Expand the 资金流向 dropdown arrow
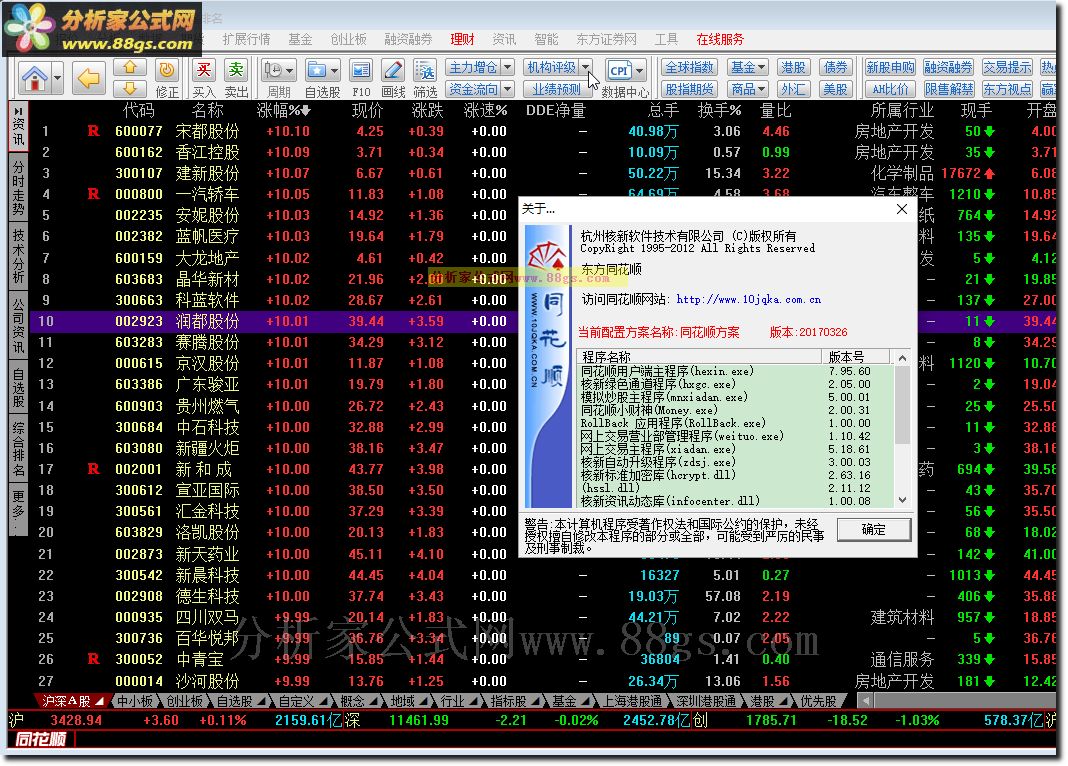1068x766 pixels. click(x=507, y=89)
